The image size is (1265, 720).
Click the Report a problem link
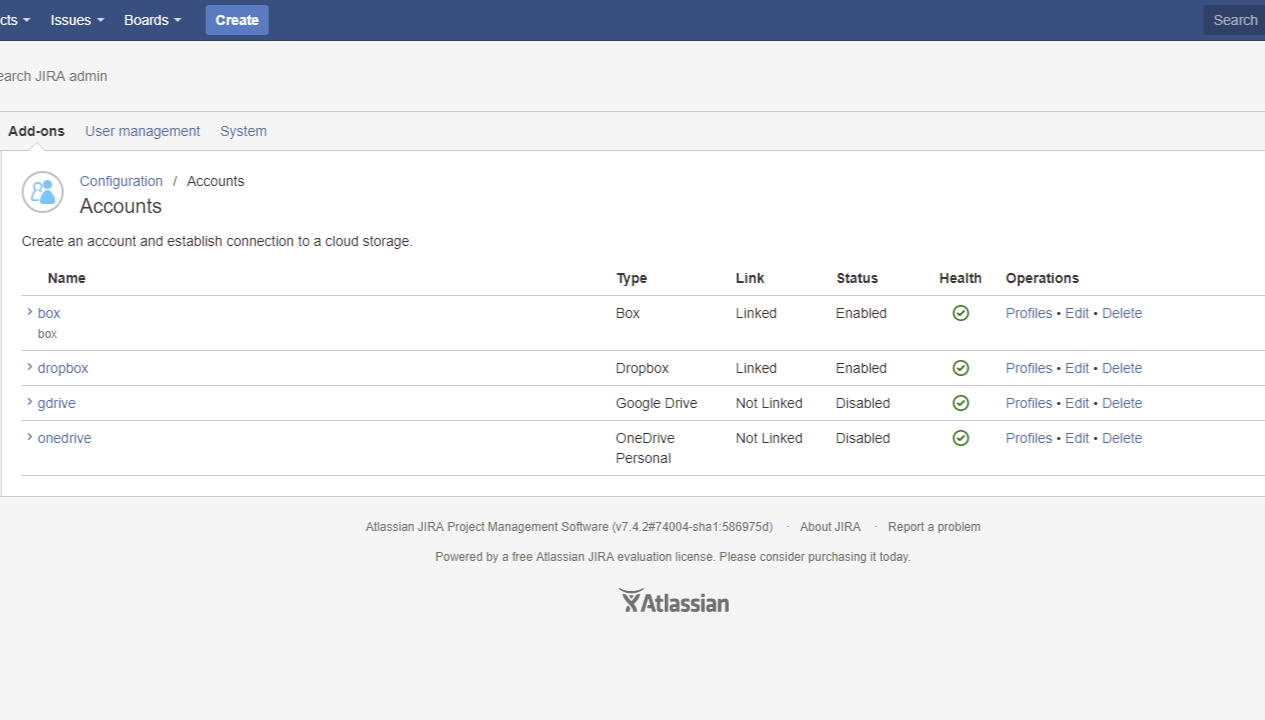[934, 527]
